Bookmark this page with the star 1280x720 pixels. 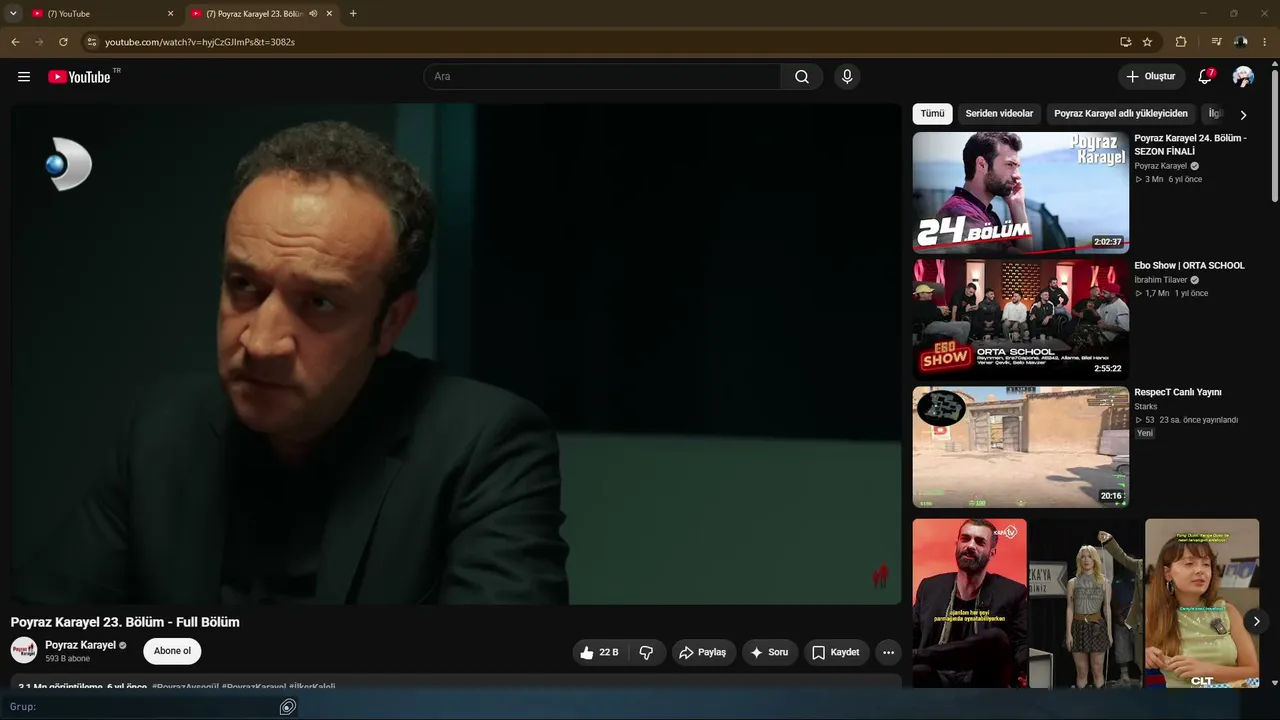click(1147, 42)
